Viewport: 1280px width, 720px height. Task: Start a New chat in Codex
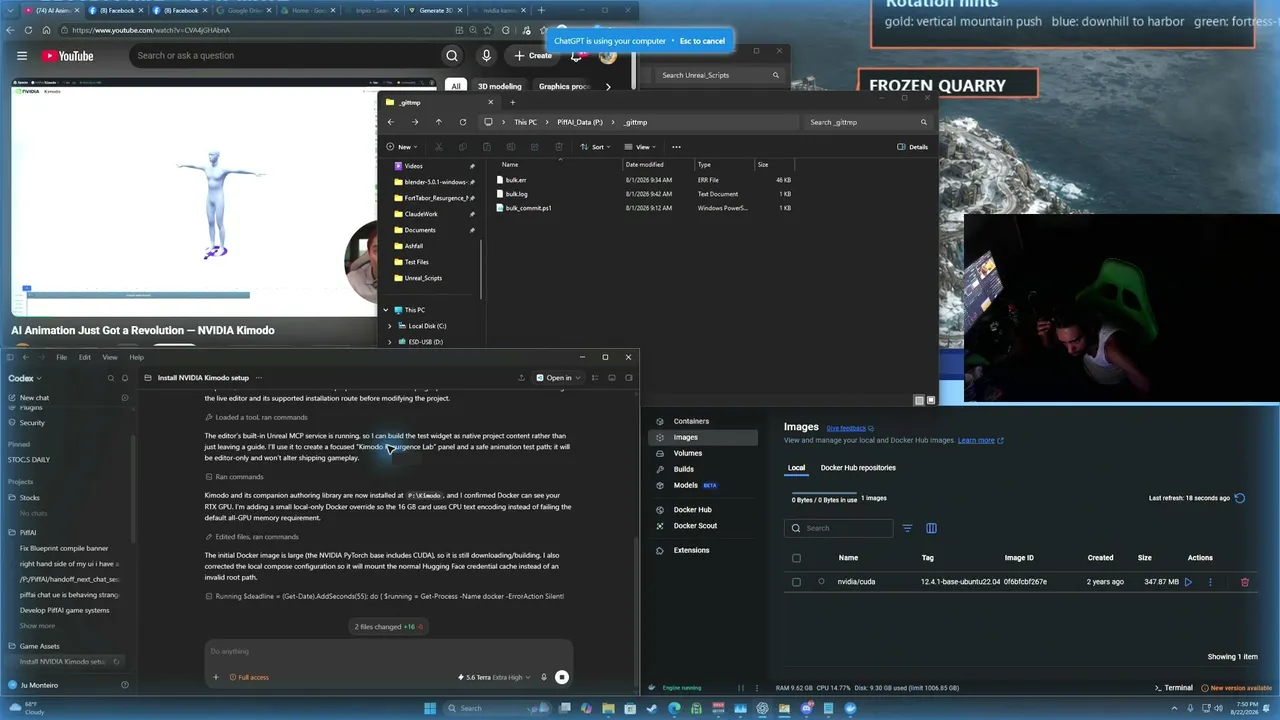34,398
